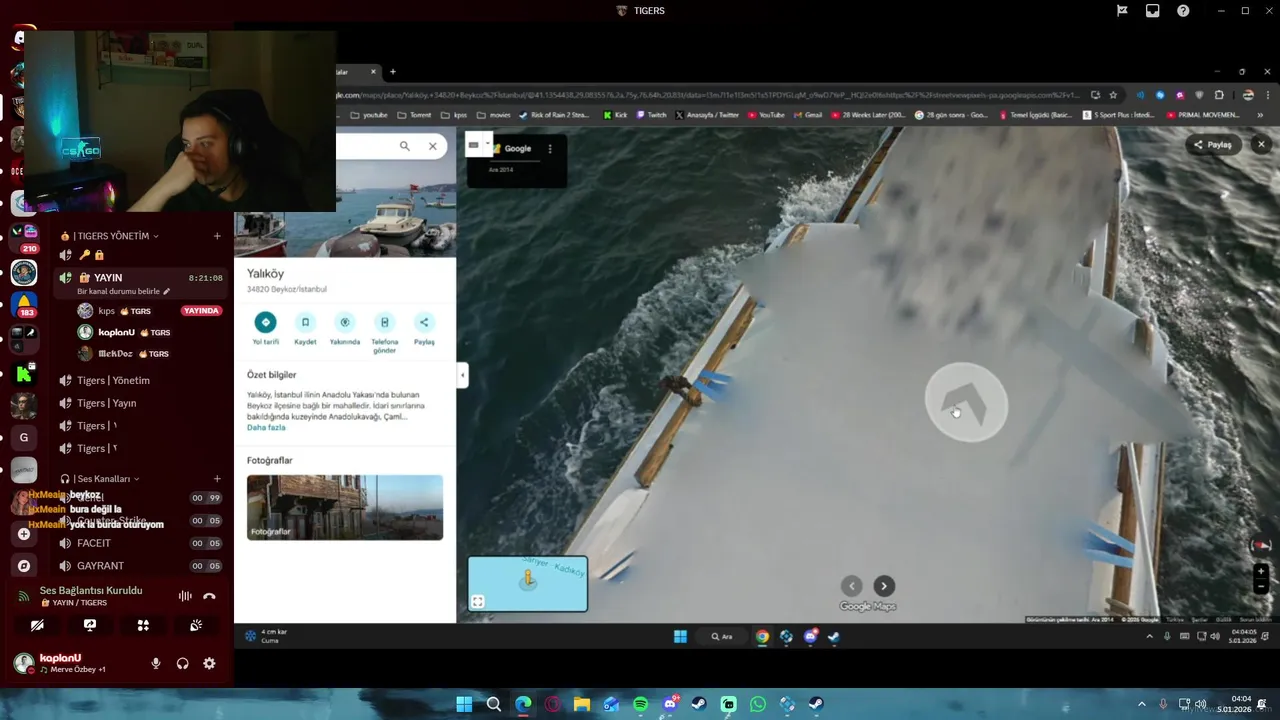1280x720 pixels.
Task: Collapse the TIGERS YÖNETİM category
Action: tap(110, 236)
